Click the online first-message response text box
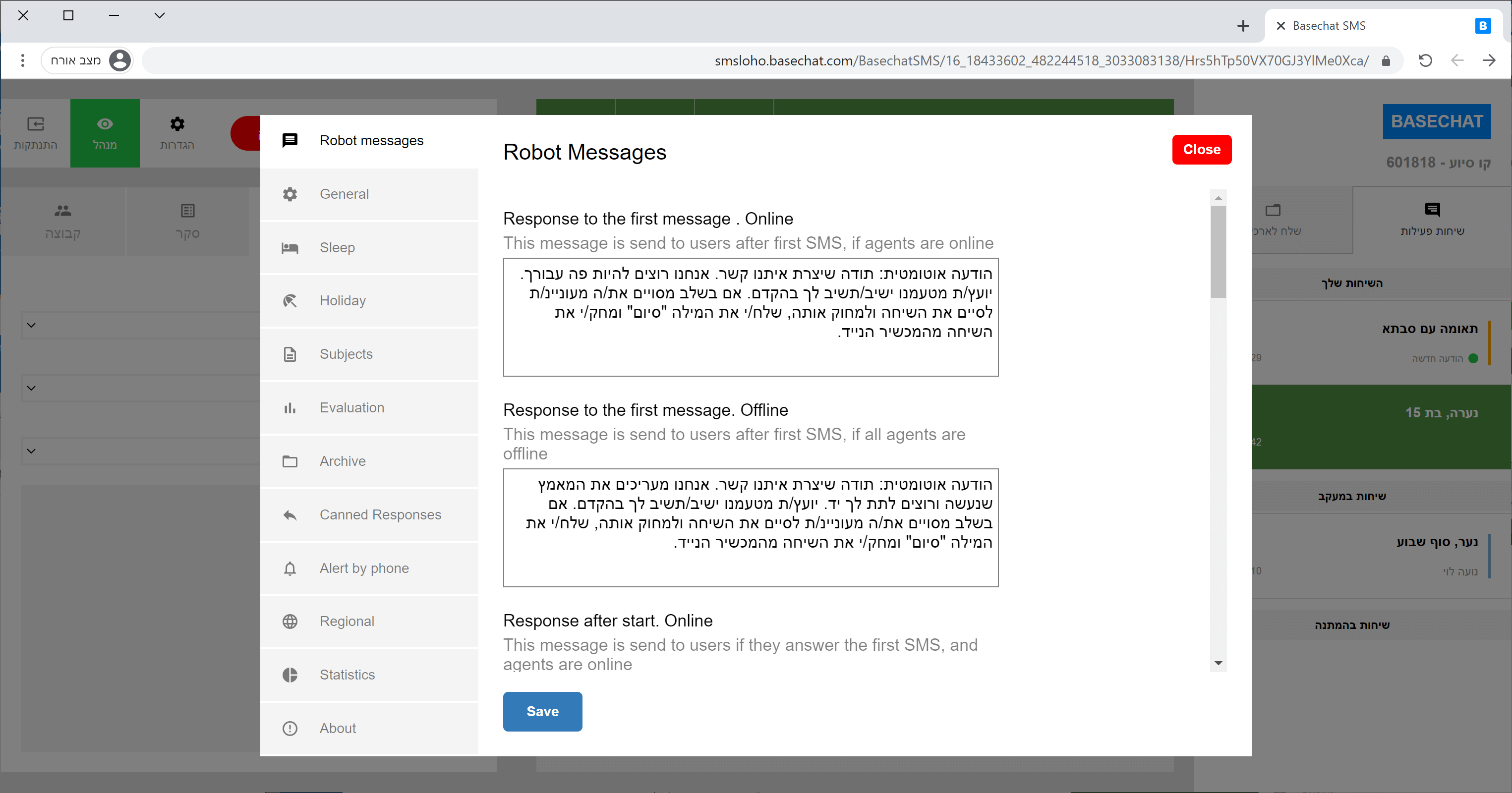The width and height of the screenshot is (1512, 793). (x=750, y=317)
